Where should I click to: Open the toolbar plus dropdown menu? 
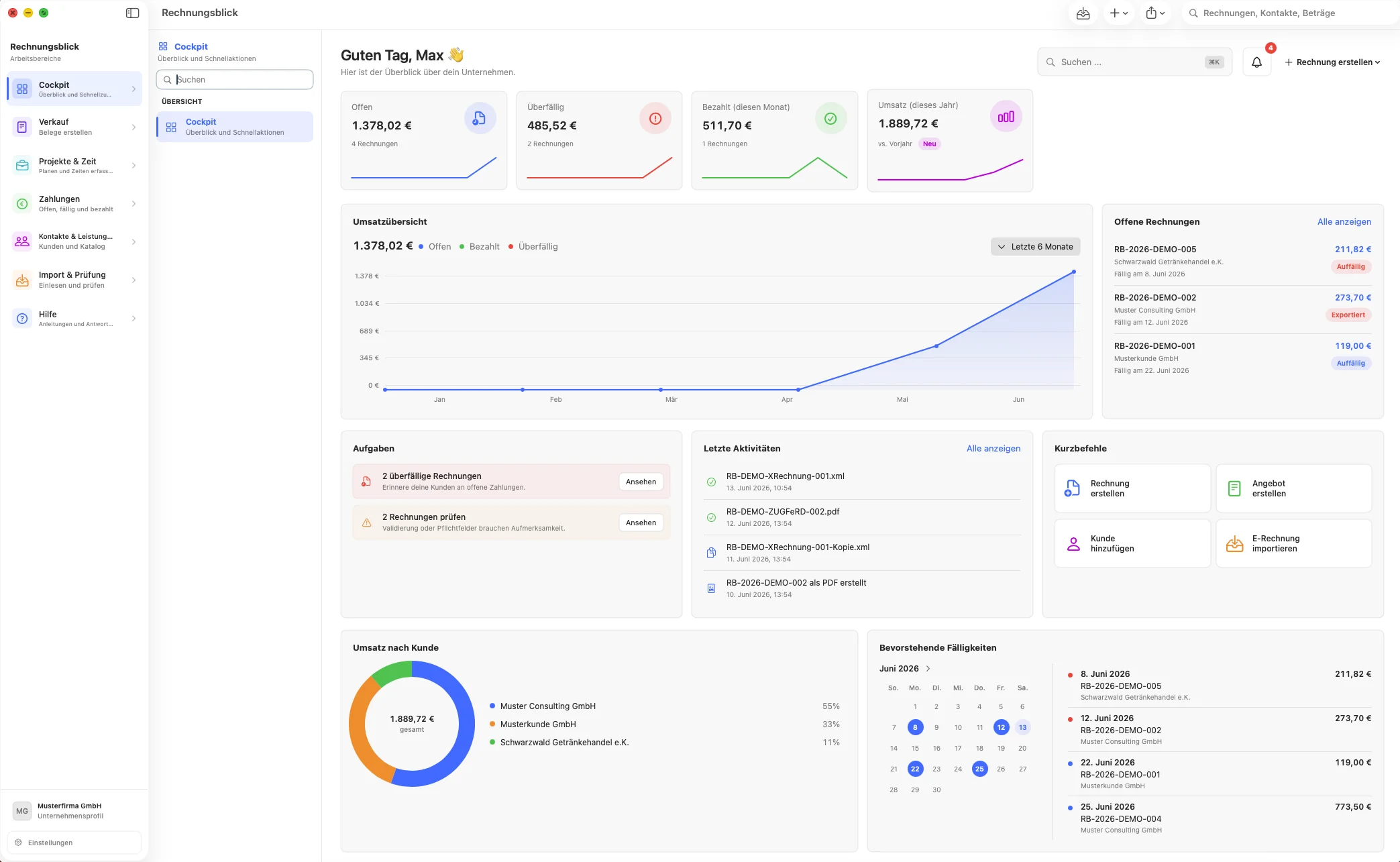click(1118, 13)
